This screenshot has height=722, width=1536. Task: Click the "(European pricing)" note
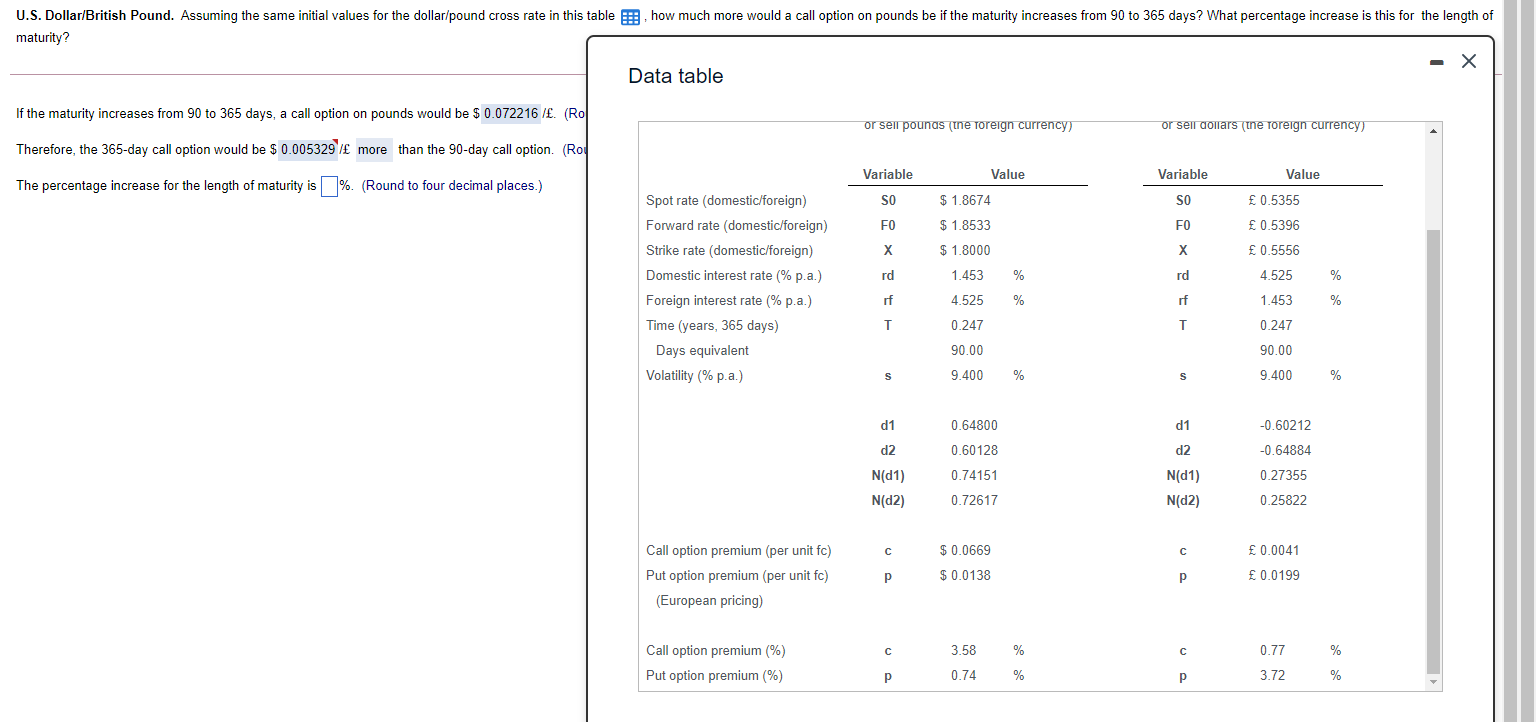tap(709, 601)
